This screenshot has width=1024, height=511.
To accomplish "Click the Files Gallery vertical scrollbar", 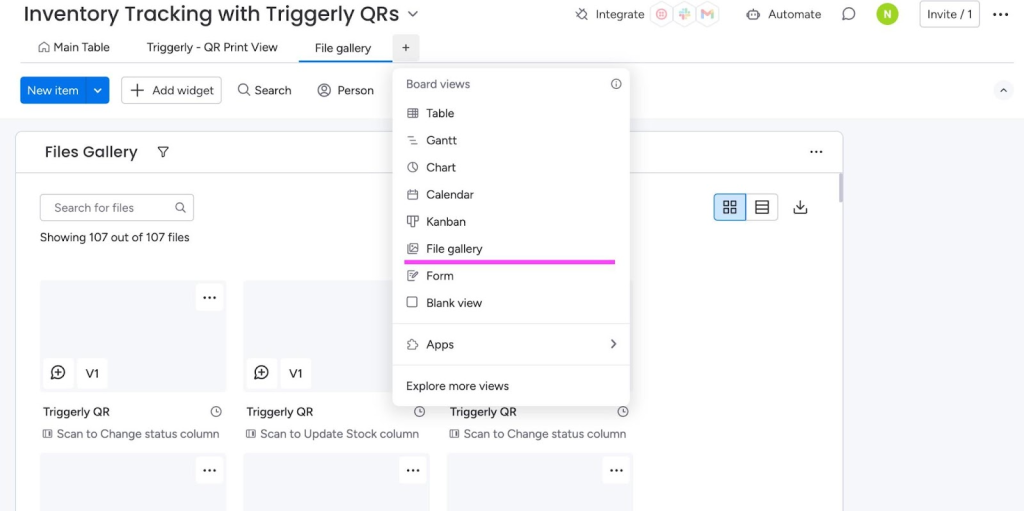I will 840,187.
